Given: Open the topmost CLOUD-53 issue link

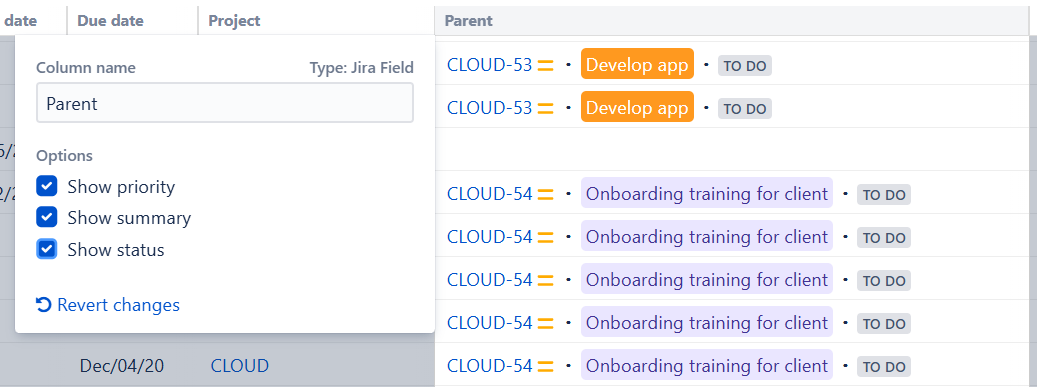Looking at the screenshot, I should click(x=489, y=65).
